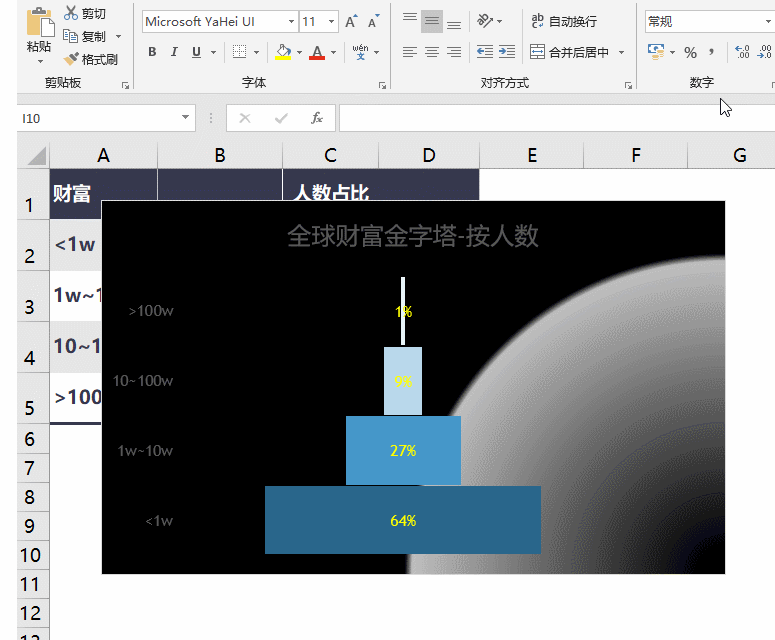Apply red font color
The width and height of the screenshot is (775, 640).
pos(317,52)
